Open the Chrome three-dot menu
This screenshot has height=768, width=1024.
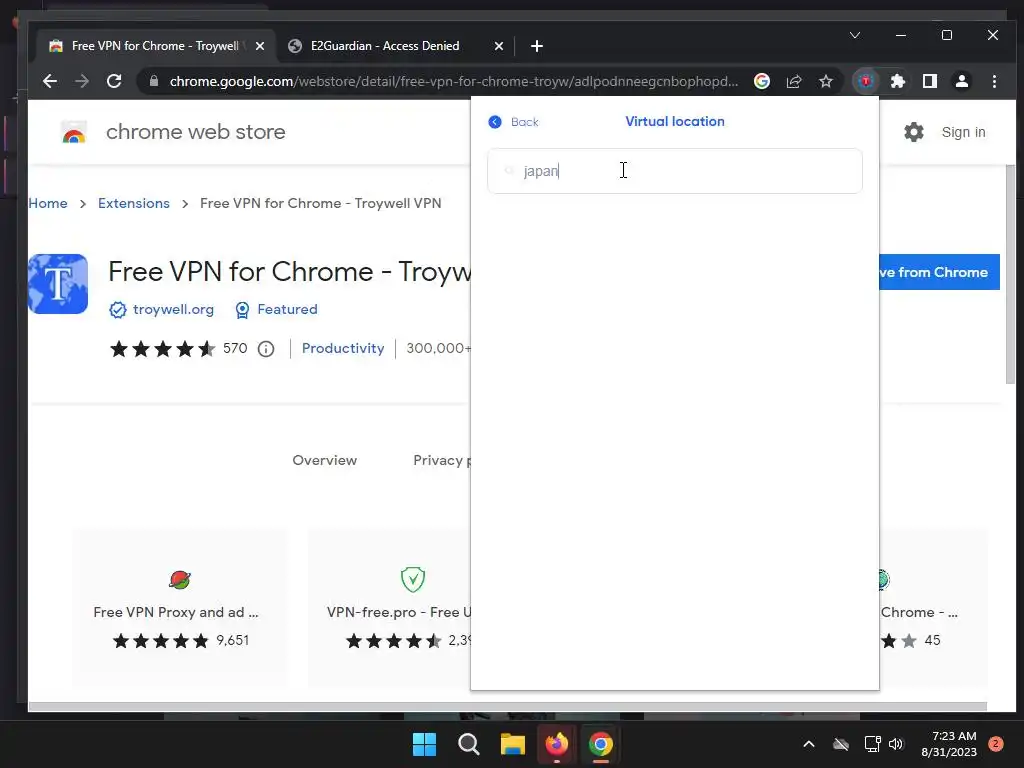click(994, 81)
